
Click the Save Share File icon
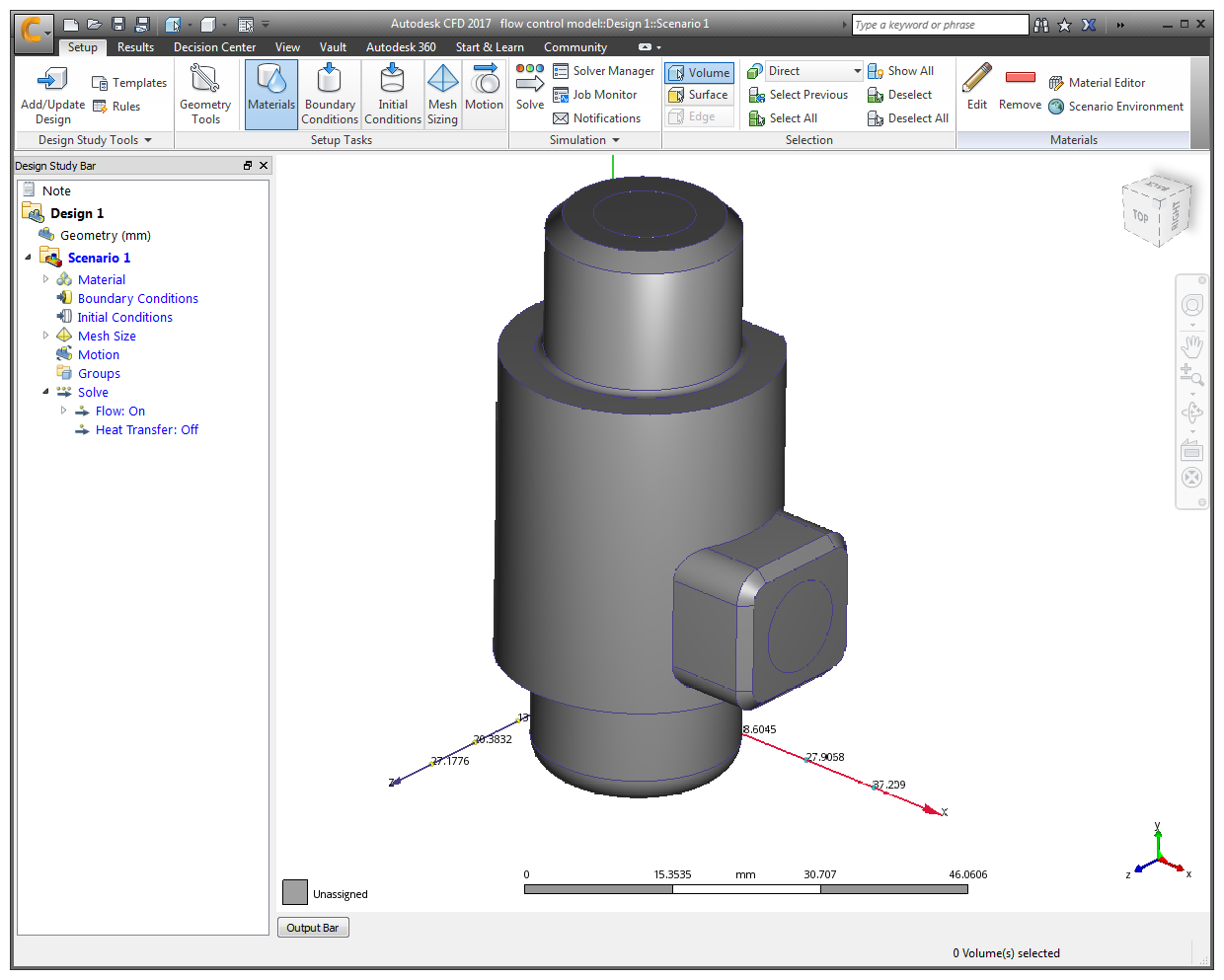[142, 25]
